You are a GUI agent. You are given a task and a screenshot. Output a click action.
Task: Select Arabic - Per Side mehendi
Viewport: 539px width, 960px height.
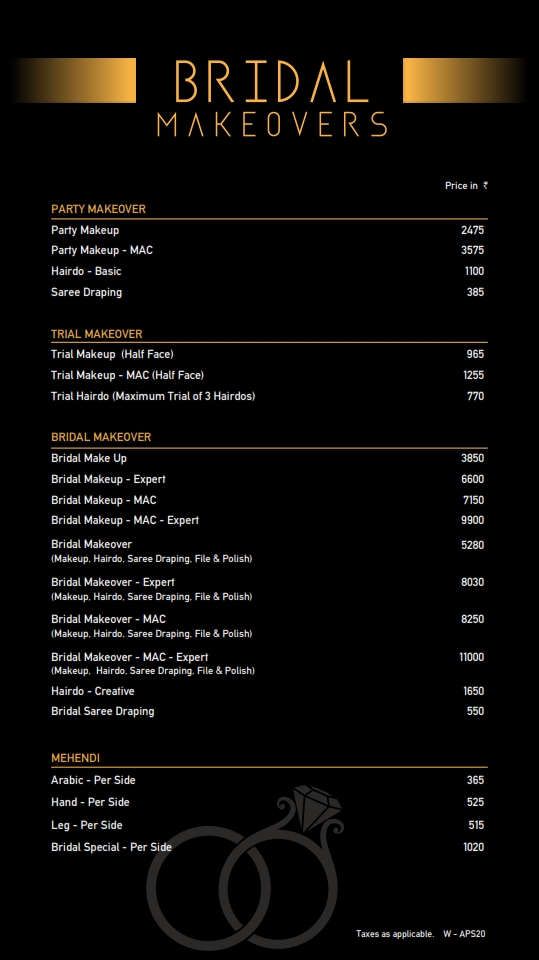[x=93, y=781]
